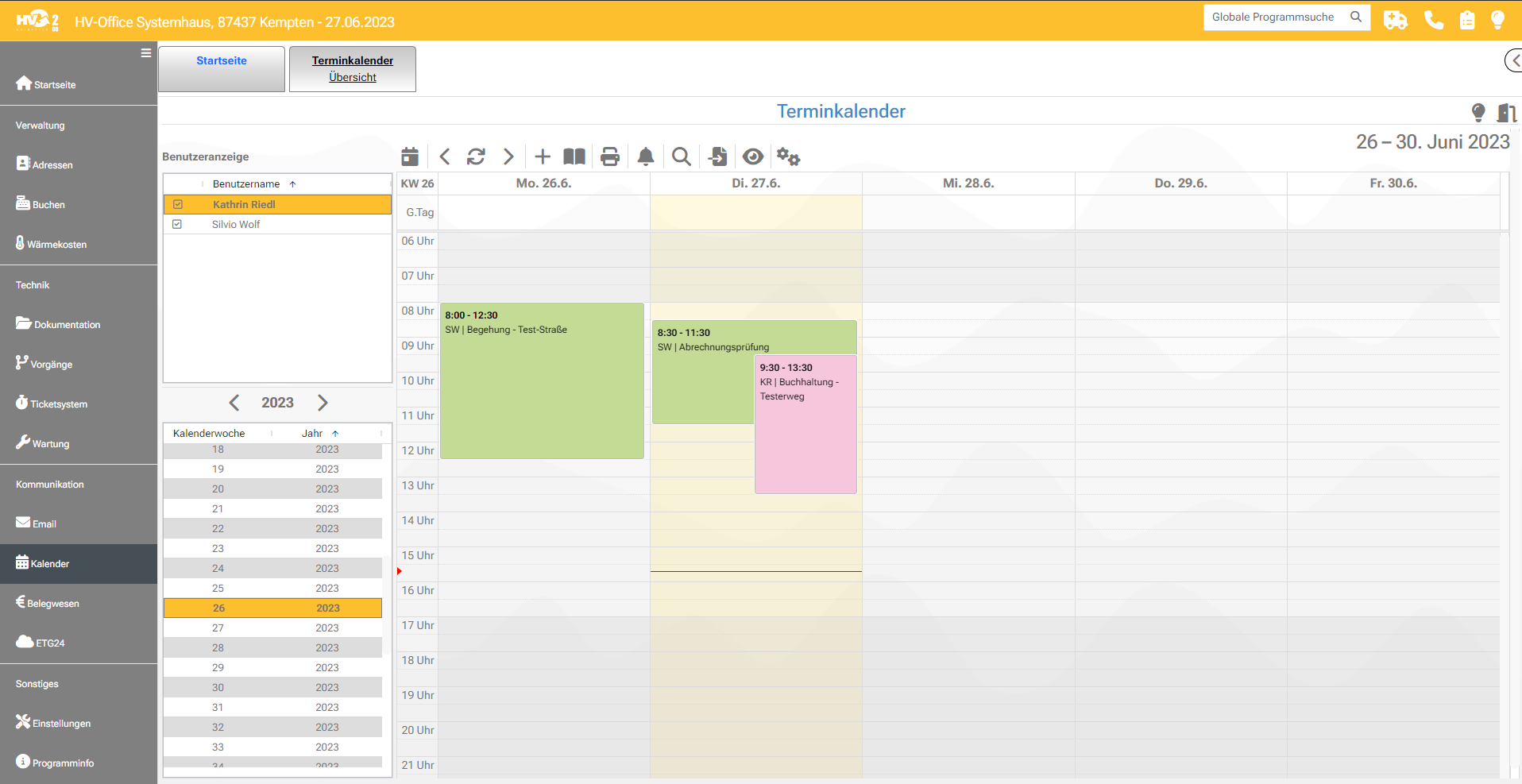Uncheck Silvio Wolf checkbox

tap(177, 224)
